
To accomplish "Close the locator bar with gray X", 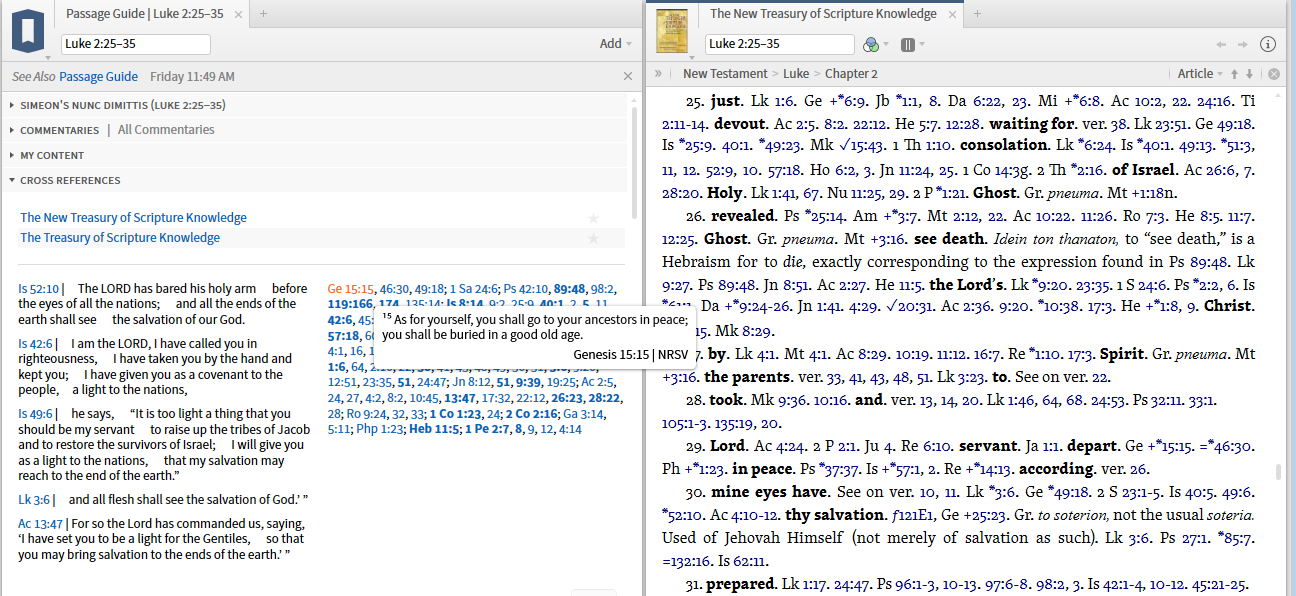I will [x=1274, y=74].
